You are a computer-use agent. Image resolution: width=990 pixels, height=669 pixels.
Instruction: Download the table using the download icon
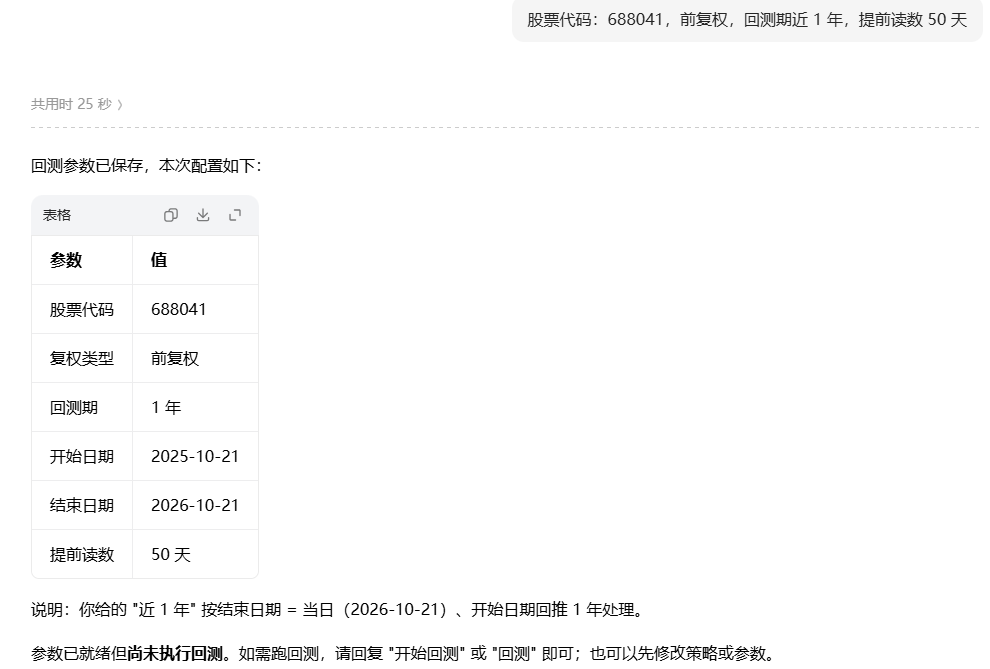(203, 215)
